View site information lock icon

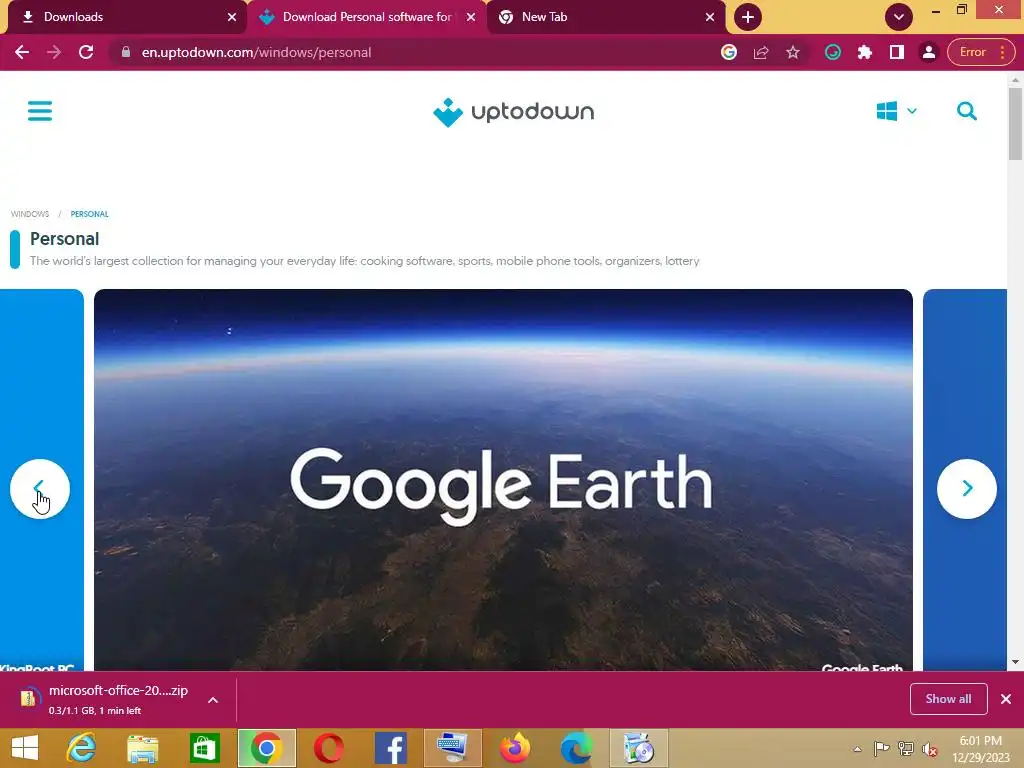click(126, 52)
